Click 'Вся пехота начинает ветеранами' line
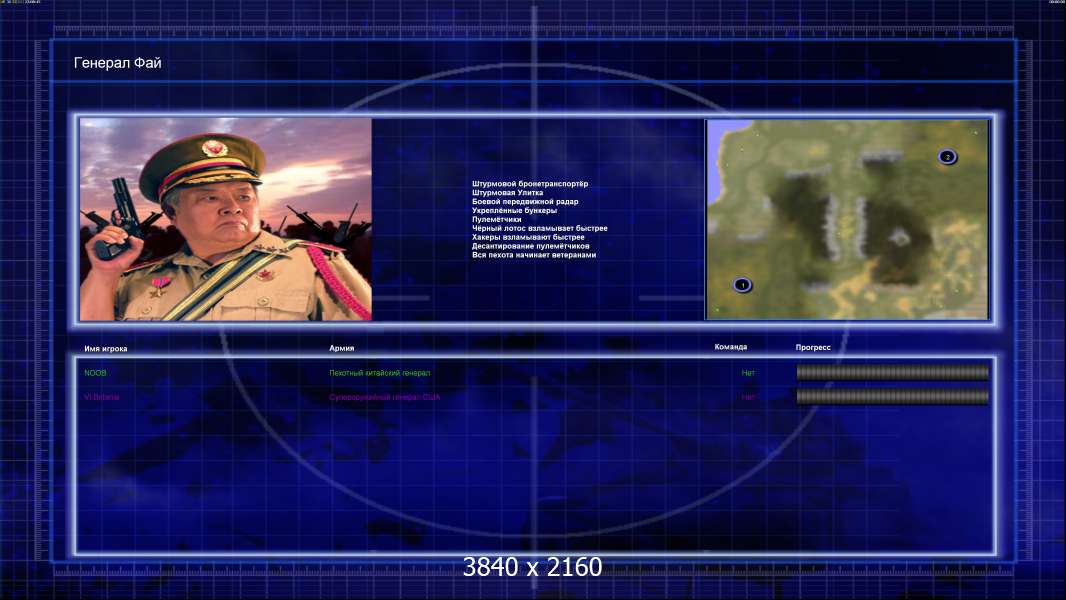 coord(534,255)
